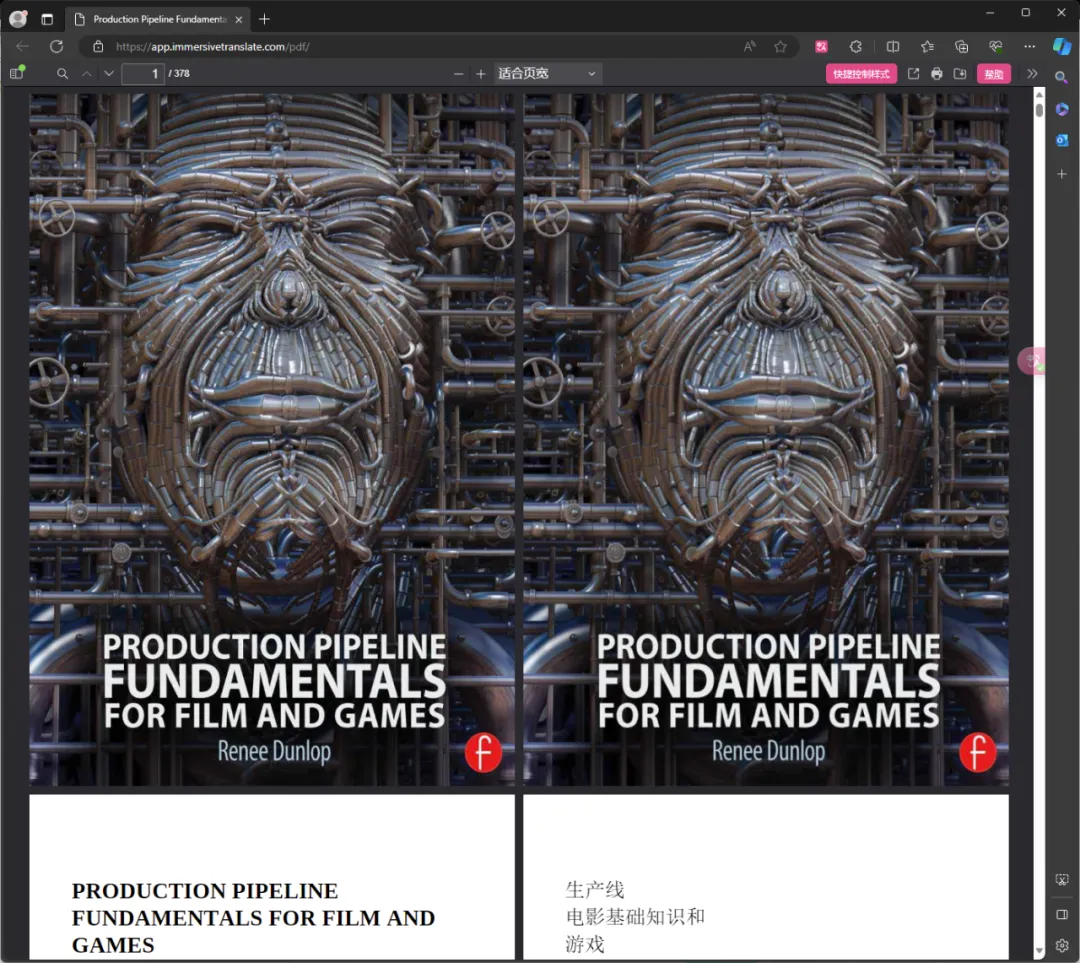
Task: Go to the next PDF page
Action: pos(108,73)
